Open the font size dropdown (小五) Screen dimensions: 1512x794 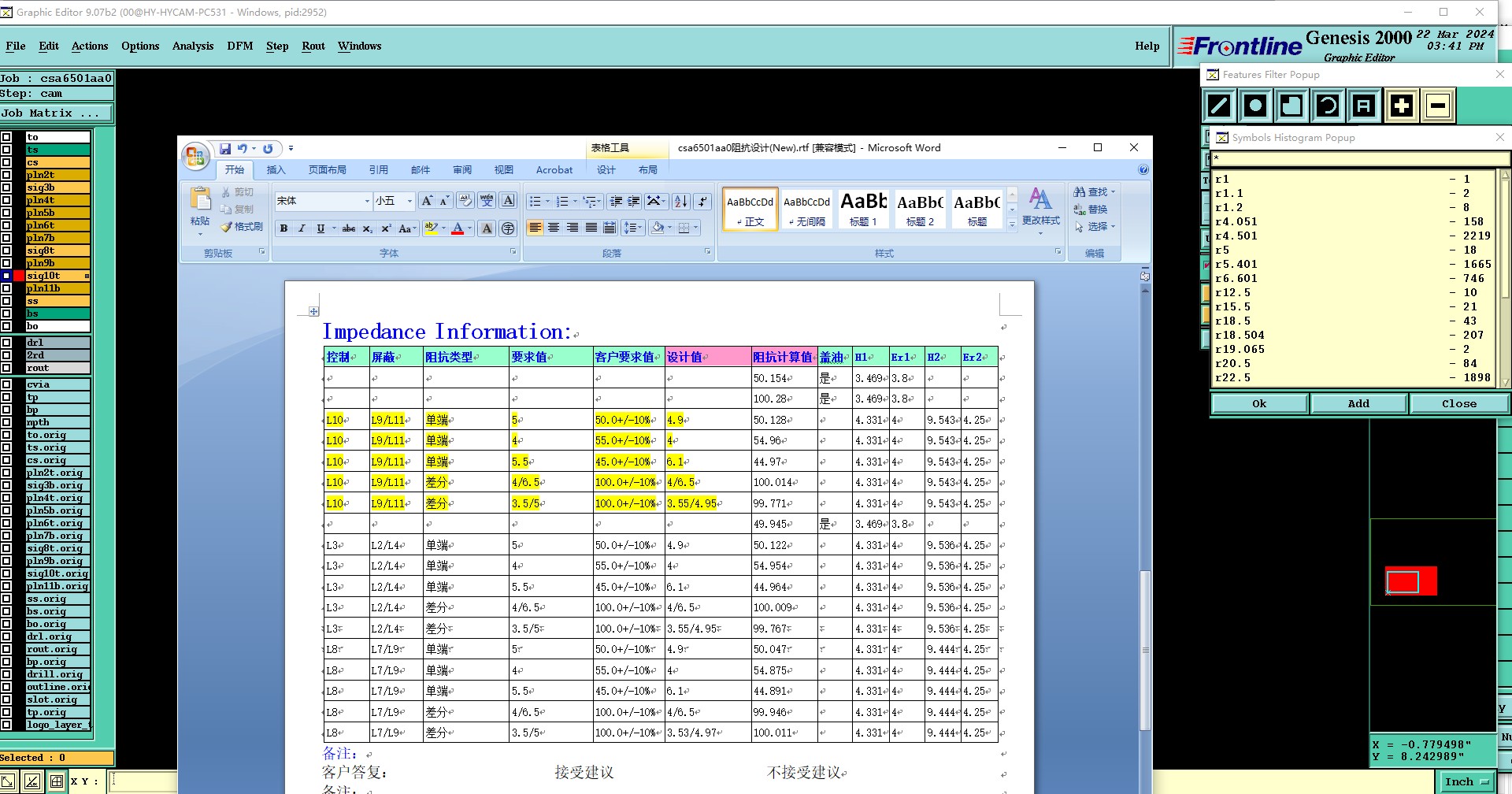[x=409, y=201]
